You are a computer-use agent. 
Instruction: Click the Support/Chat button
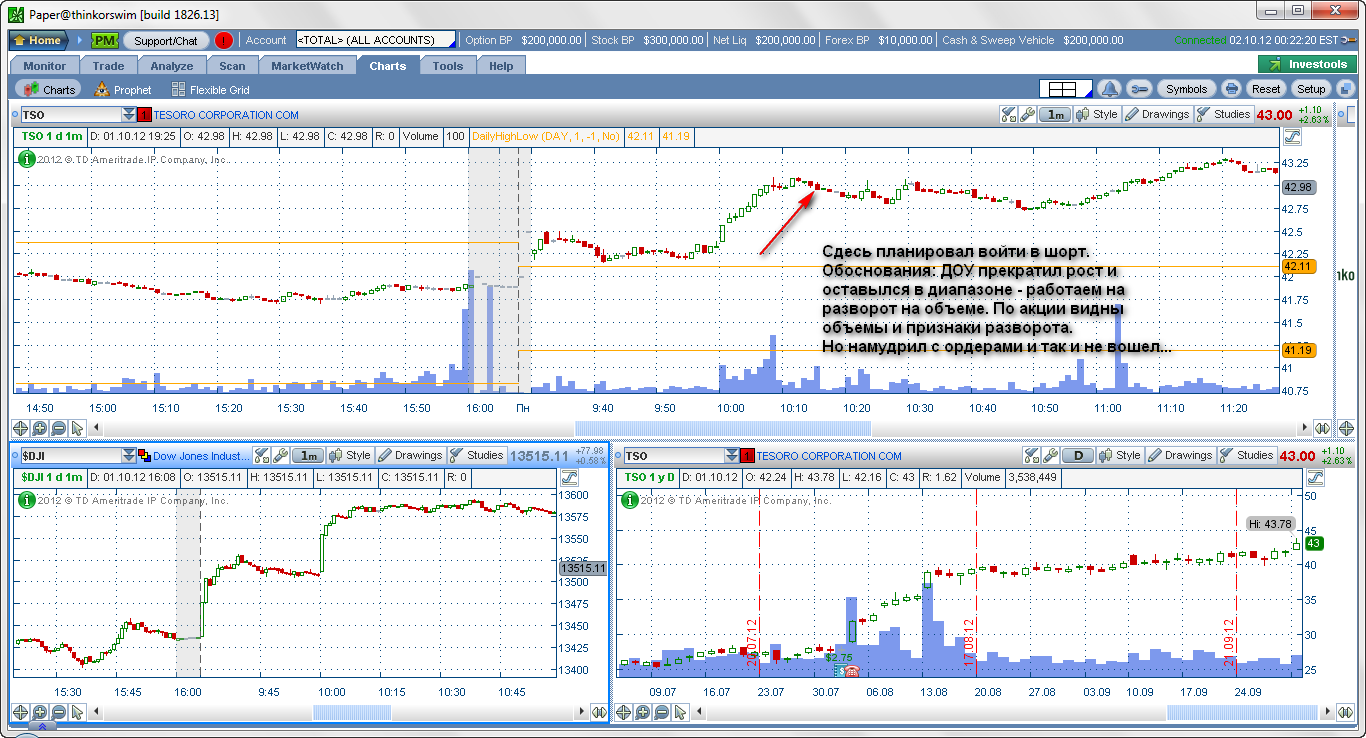[166, 41]
